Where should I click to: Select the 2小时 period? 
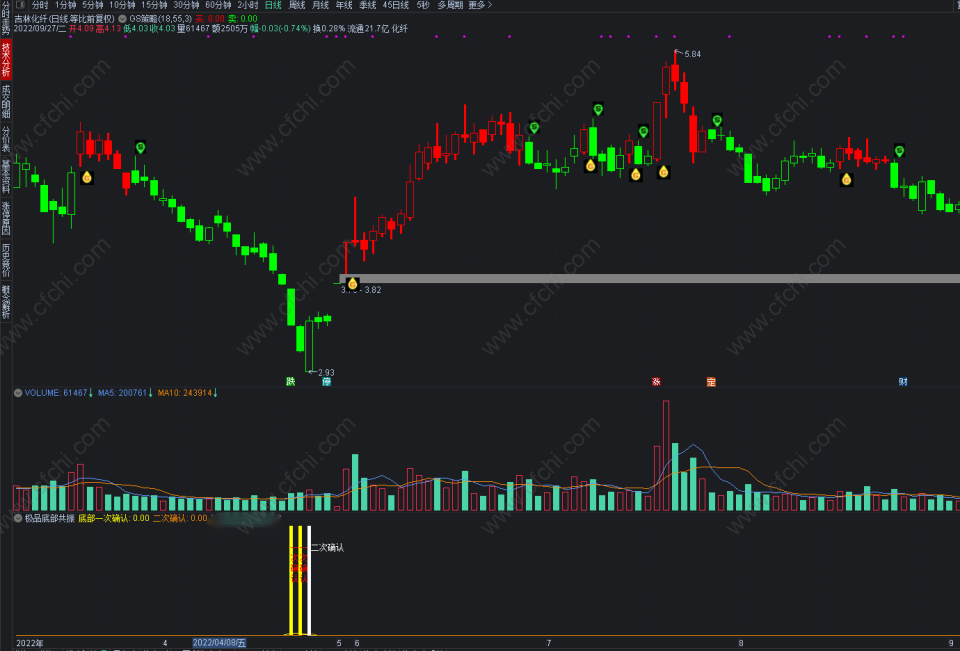click(x=247, y=5)
